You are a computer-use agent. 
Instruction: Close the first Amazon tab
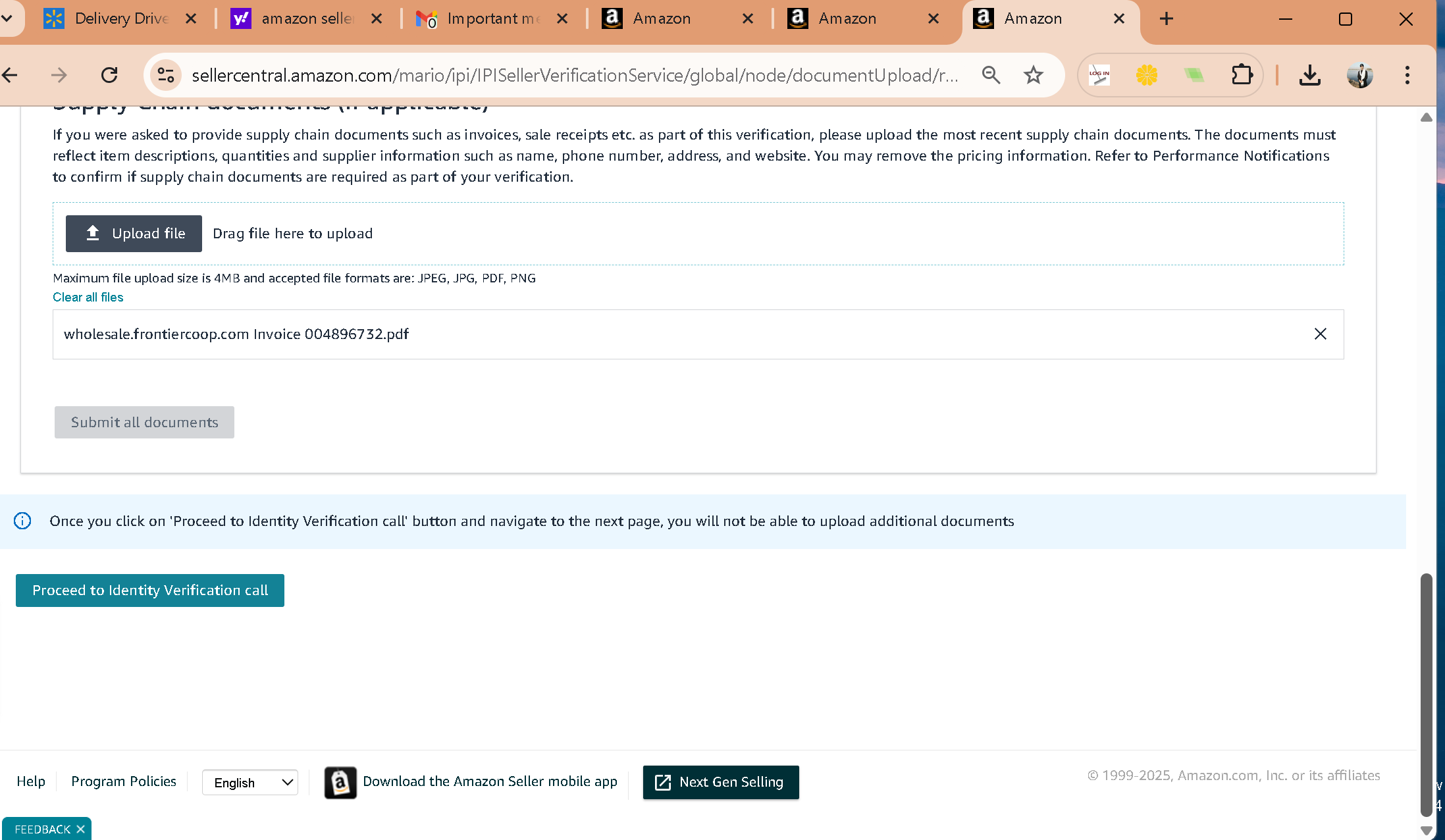pos(748,19)
